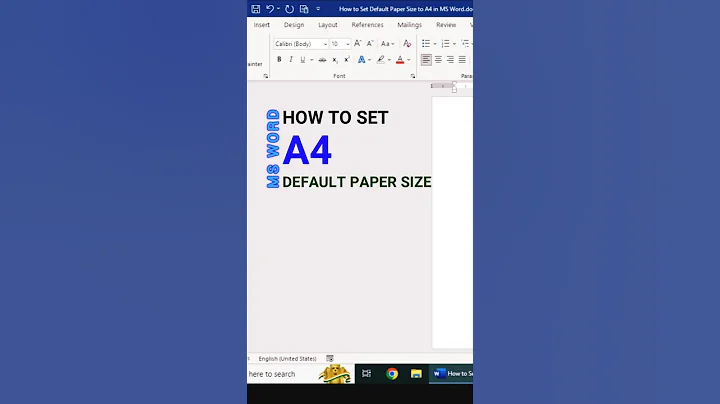Undo the last action
720x404 pixels.
point(270,9)
